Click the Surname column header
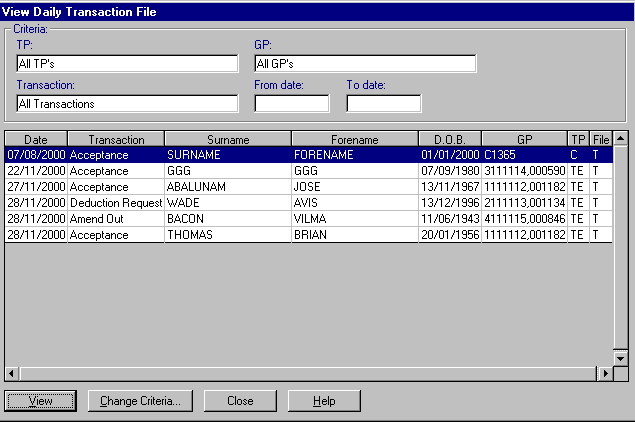This screenshot has width=635, height=422. tap(228, 139)
